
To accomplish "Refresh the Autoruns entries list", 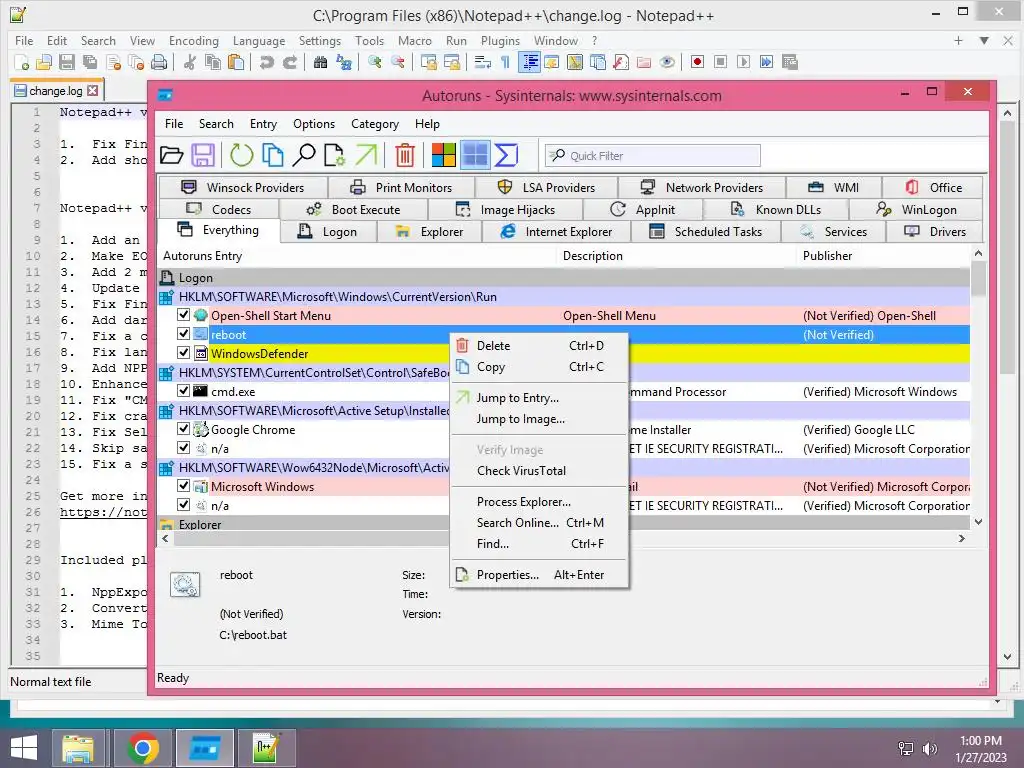I will tap(241, 155).
